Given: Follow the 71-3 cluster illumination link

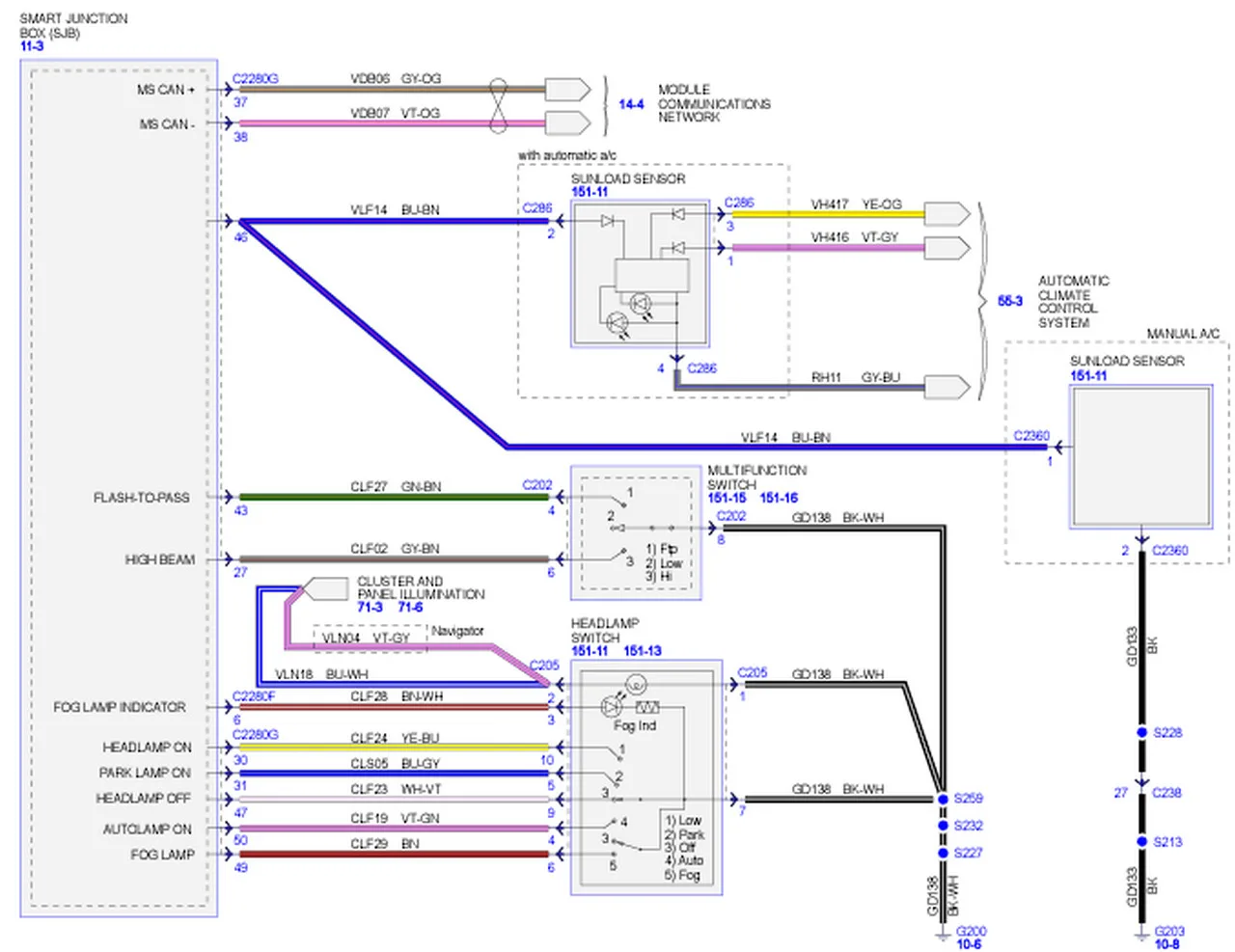Looking at the screenshot, I should pos(370,608).
